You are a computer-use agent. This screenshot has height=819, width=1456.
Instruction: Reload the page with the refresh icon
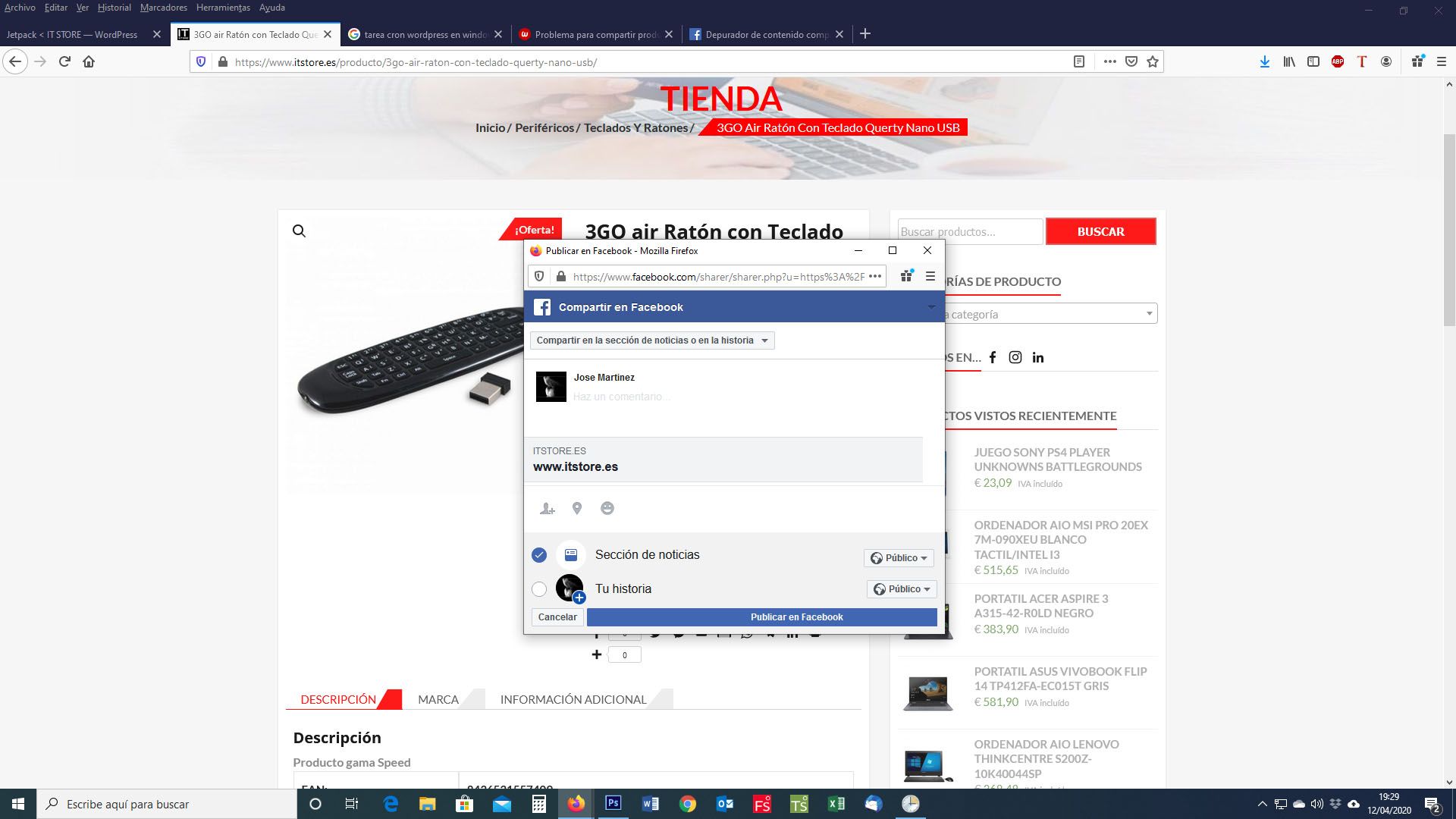click(64, 61)
